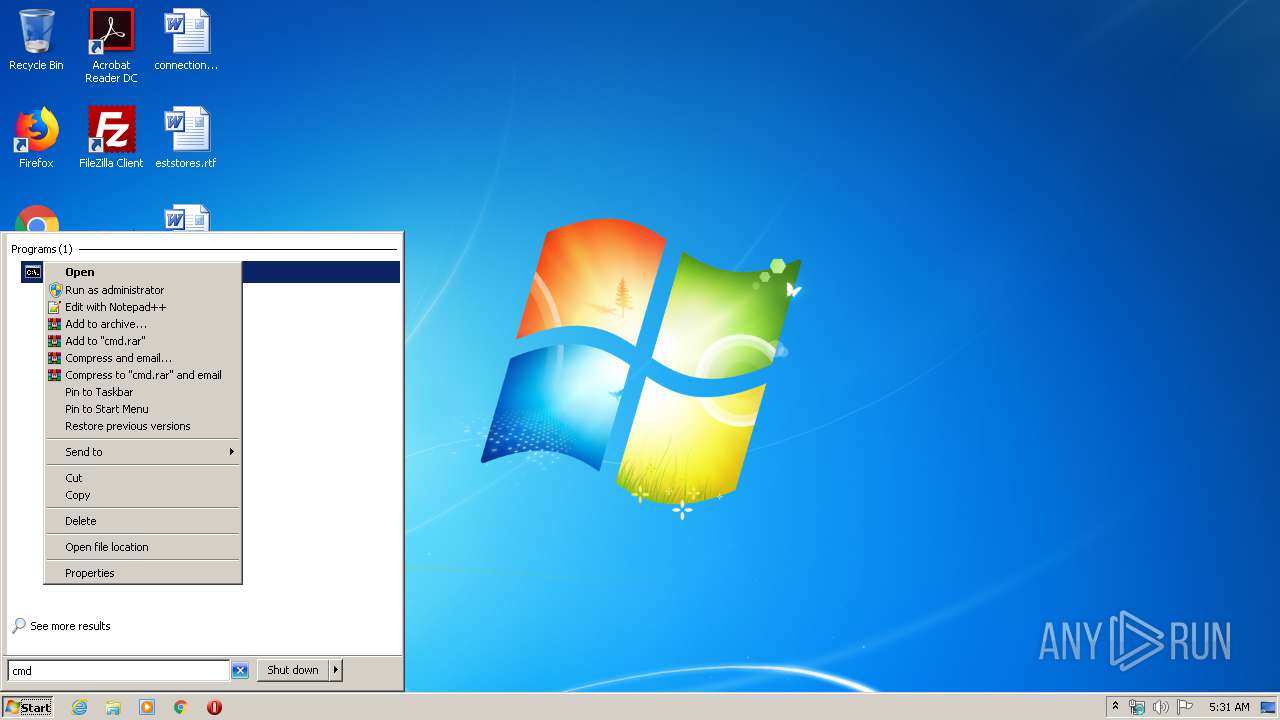Select the eststores.rtf desktop file
Viewport: 1280px width, 720px height.
pyautogui.click(x=186, y=138)
